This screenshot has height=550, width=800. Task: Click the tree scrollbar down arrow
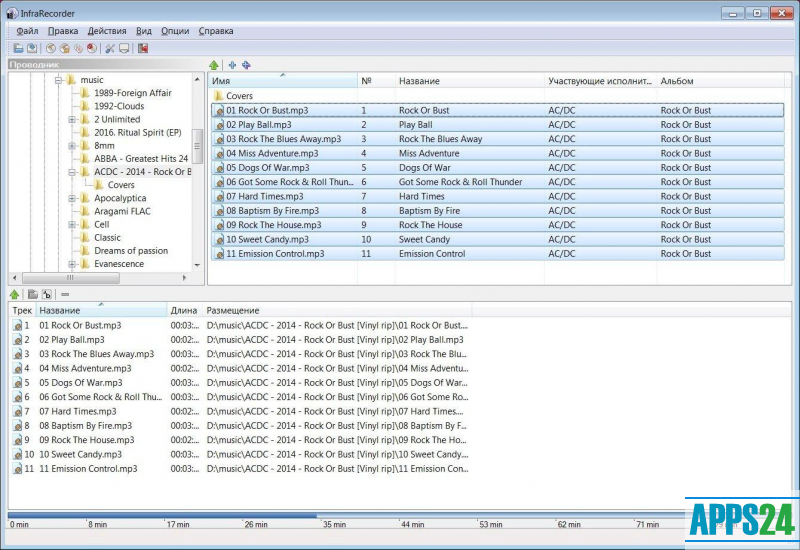(x=197, y=265)
